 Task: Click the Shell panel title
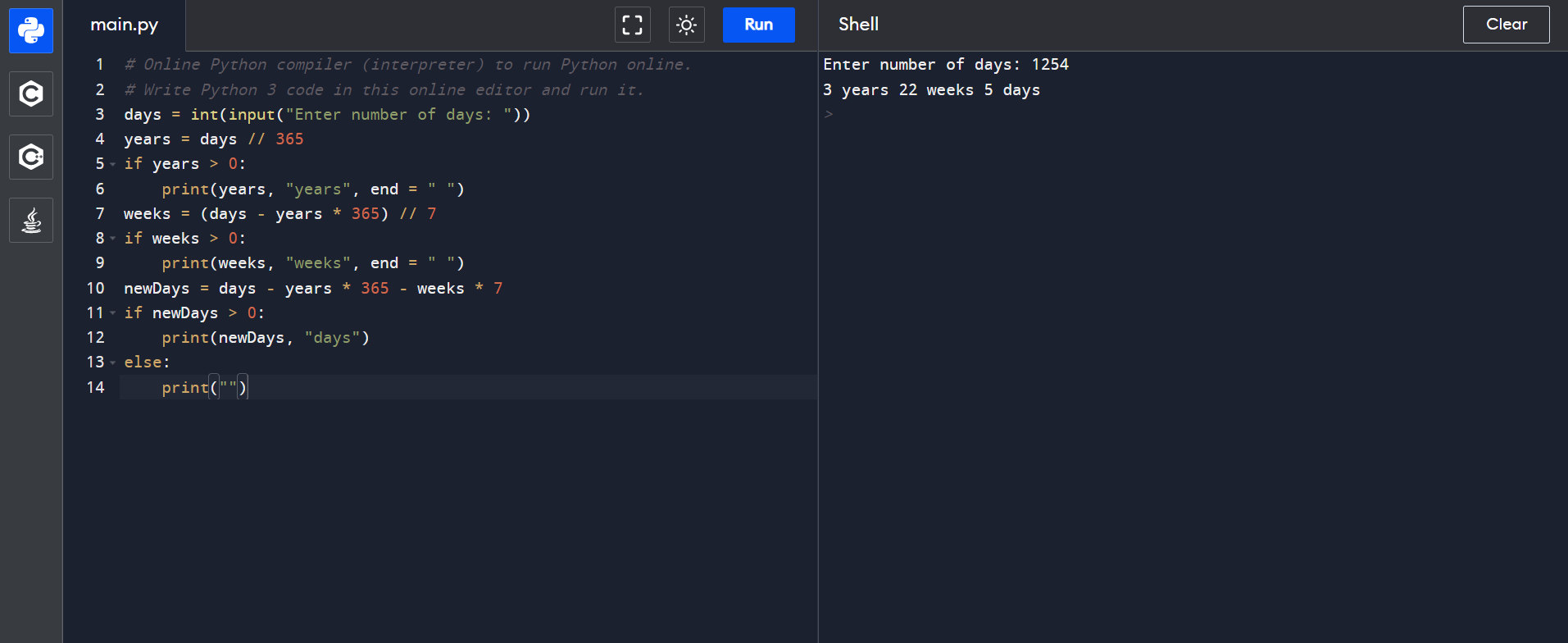(x=858, y=25)
